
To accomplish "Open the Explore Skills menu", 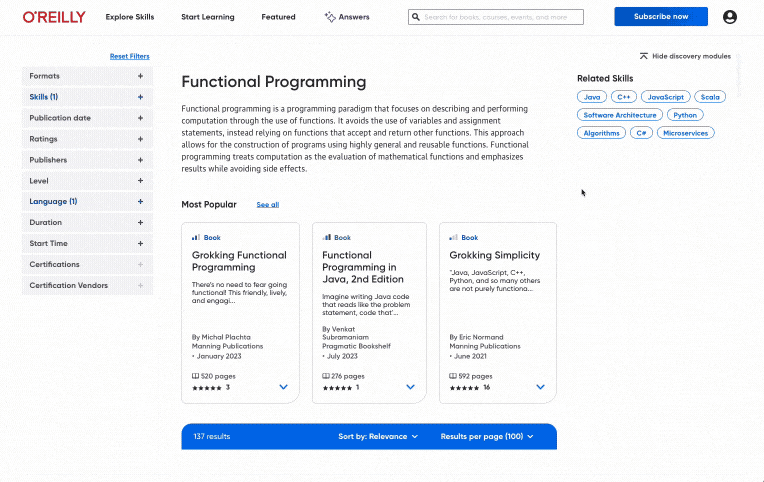I will (x=130, y=17).
